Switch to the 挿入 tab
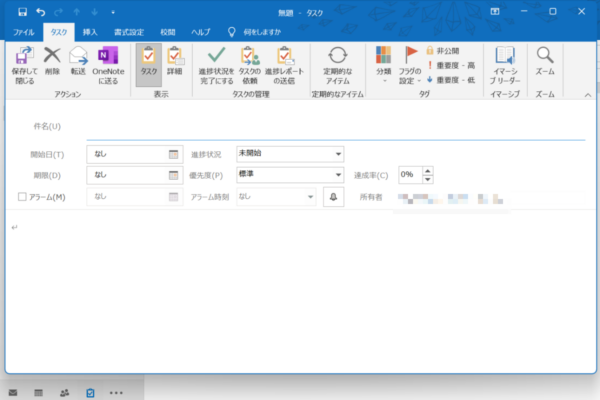 point(90,32)
